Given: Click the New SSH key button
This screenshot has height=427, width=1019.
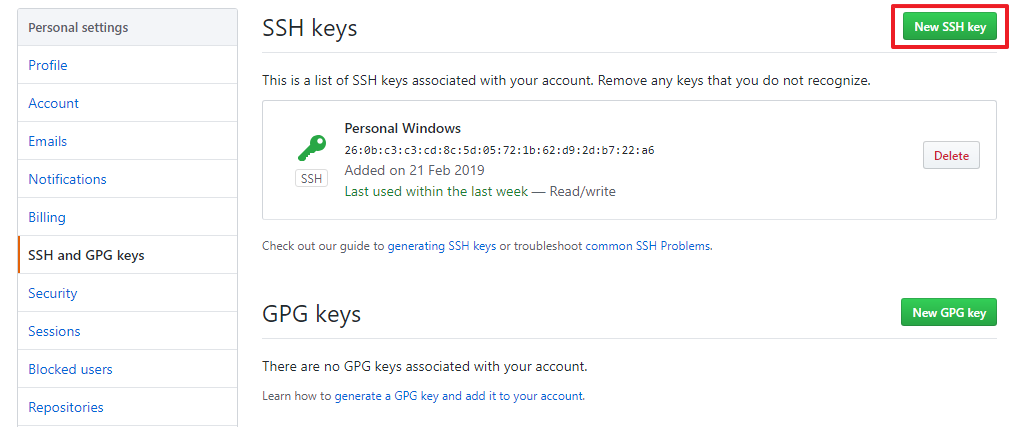Looking at the screenshot, I should (949, 27).
